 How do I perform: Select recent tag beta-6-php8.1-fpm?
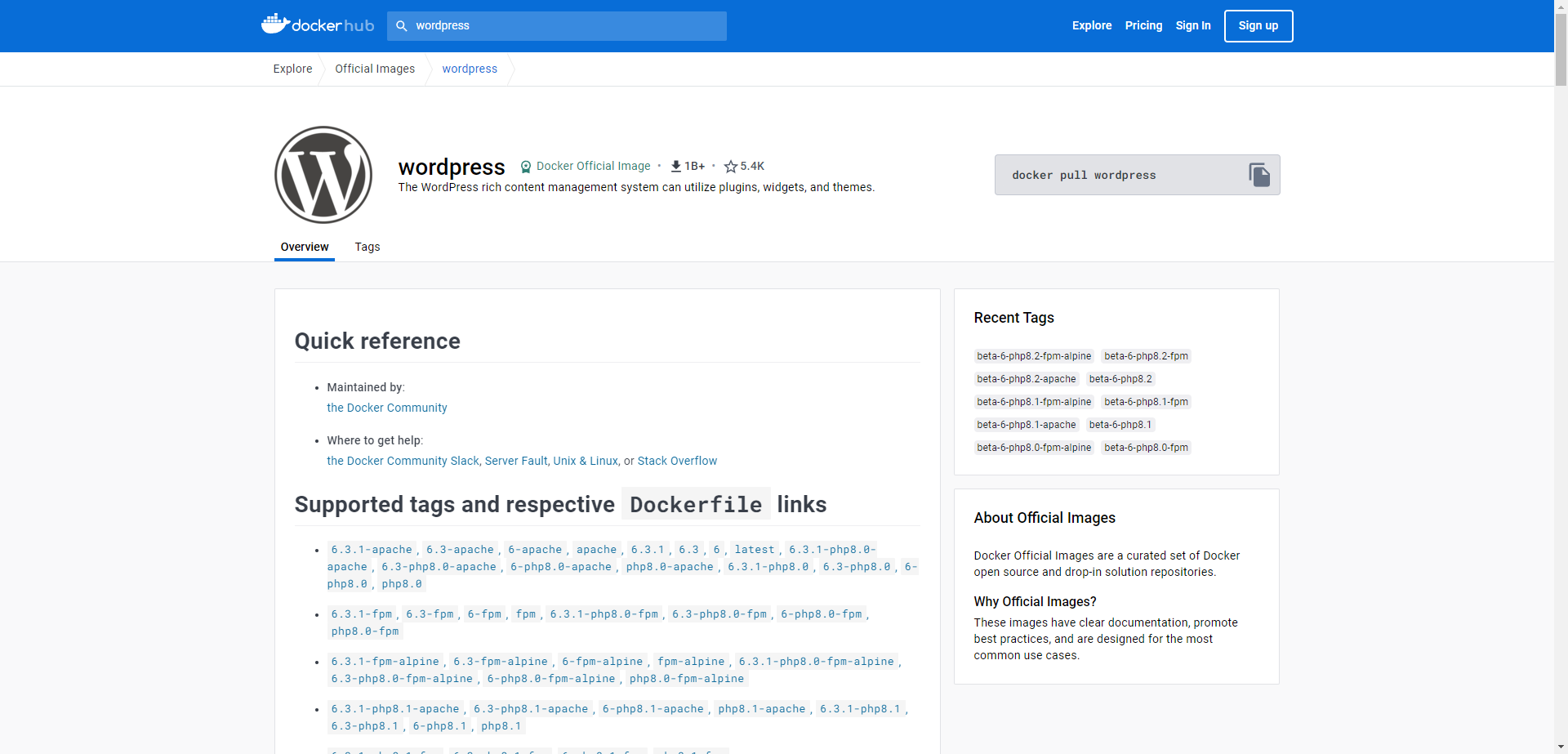[1146, 402]
